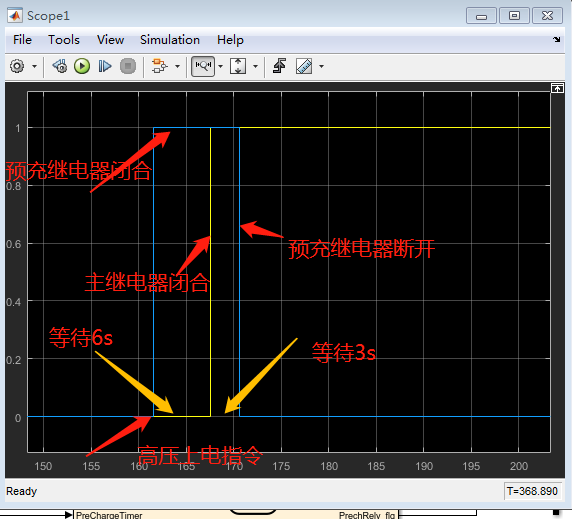Open the Help menu

[230, 40]
